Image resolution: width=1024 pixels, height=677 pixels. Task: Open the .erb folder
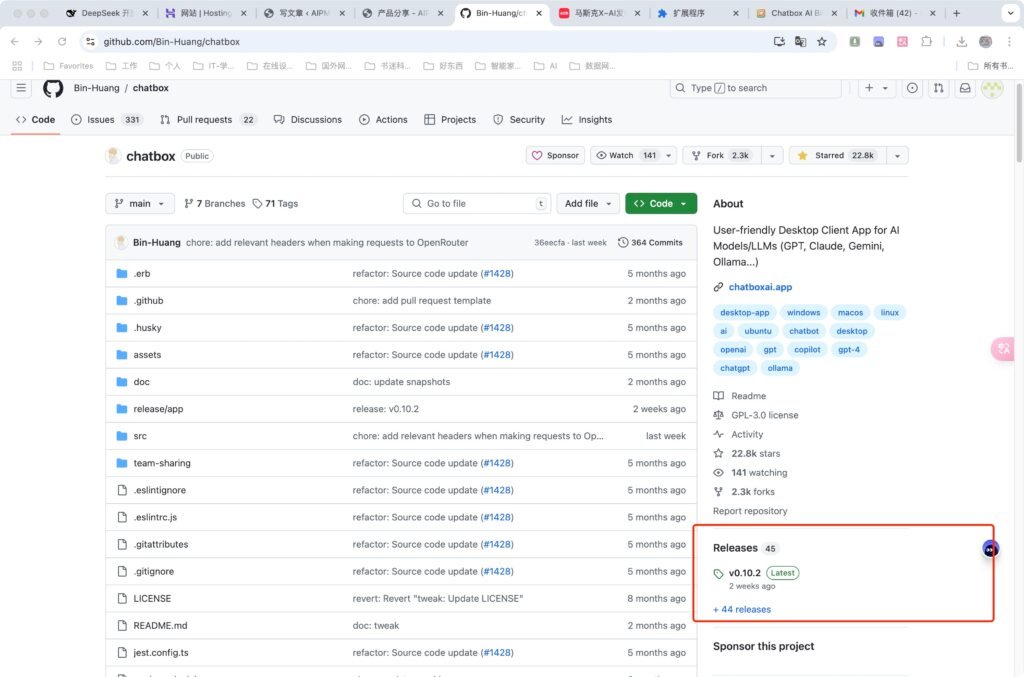coord(142,274)
